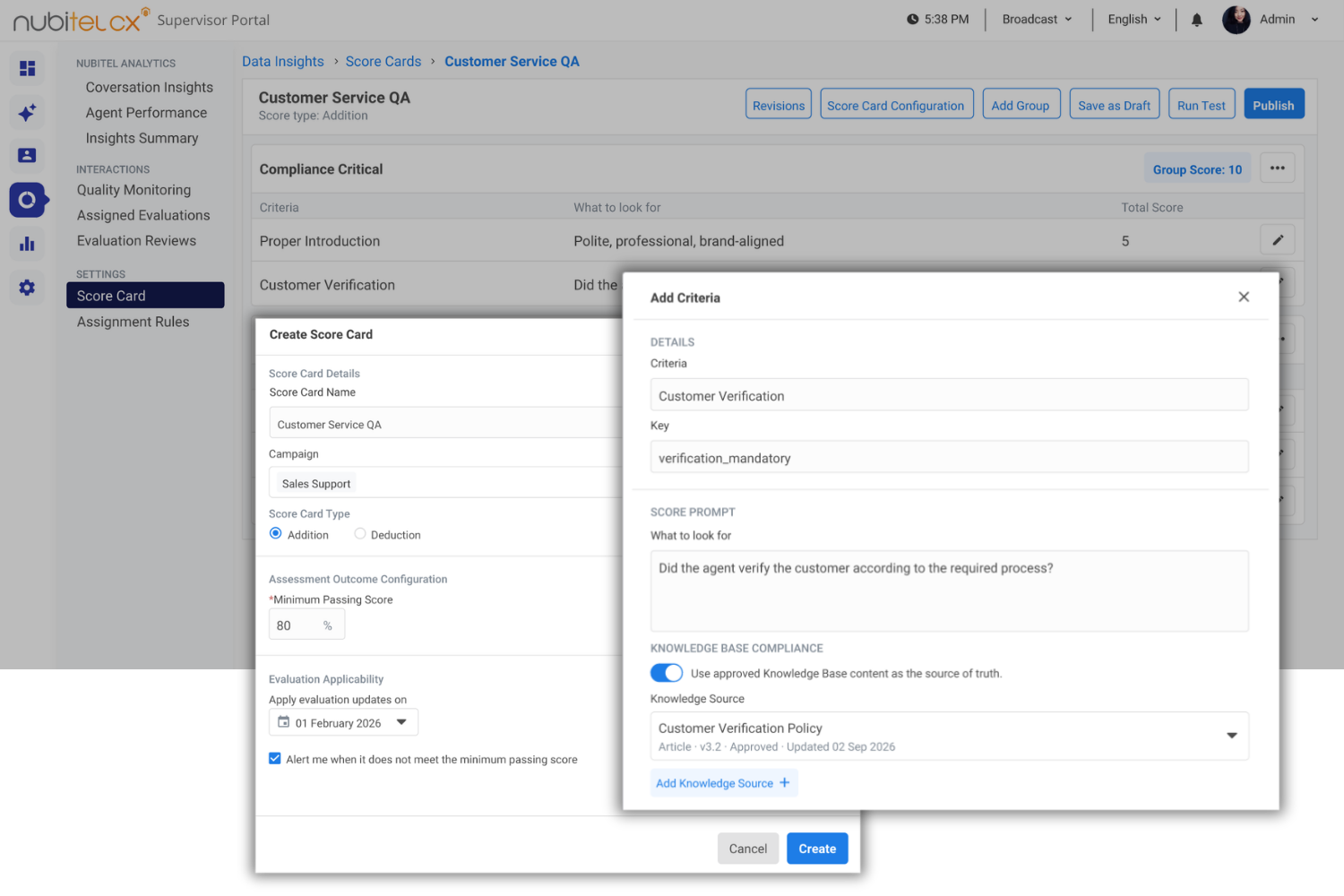Click the Criteria name input field

point(949,395)
